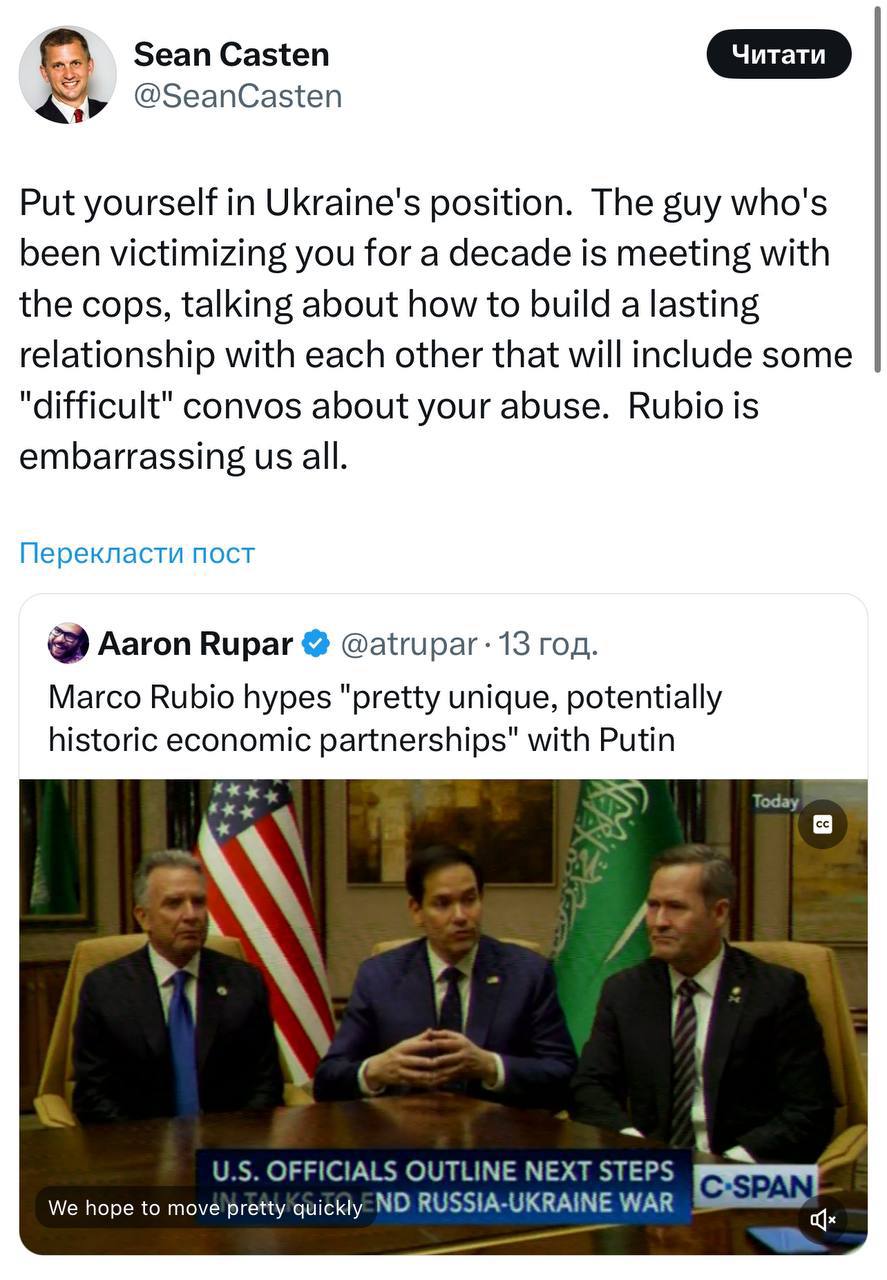Open Aaron Rupar's small avatar
The width and height of the screenshot is (887, 1280).
coord(68,643)
